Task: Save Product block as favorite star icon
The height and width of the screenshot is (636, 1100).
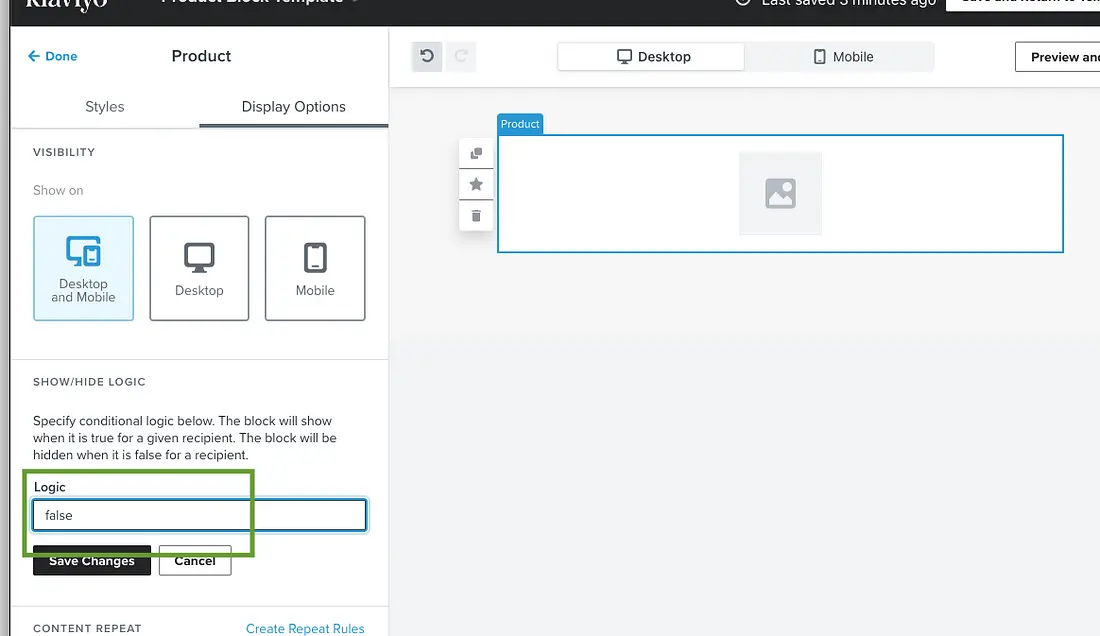Action: 476,185
